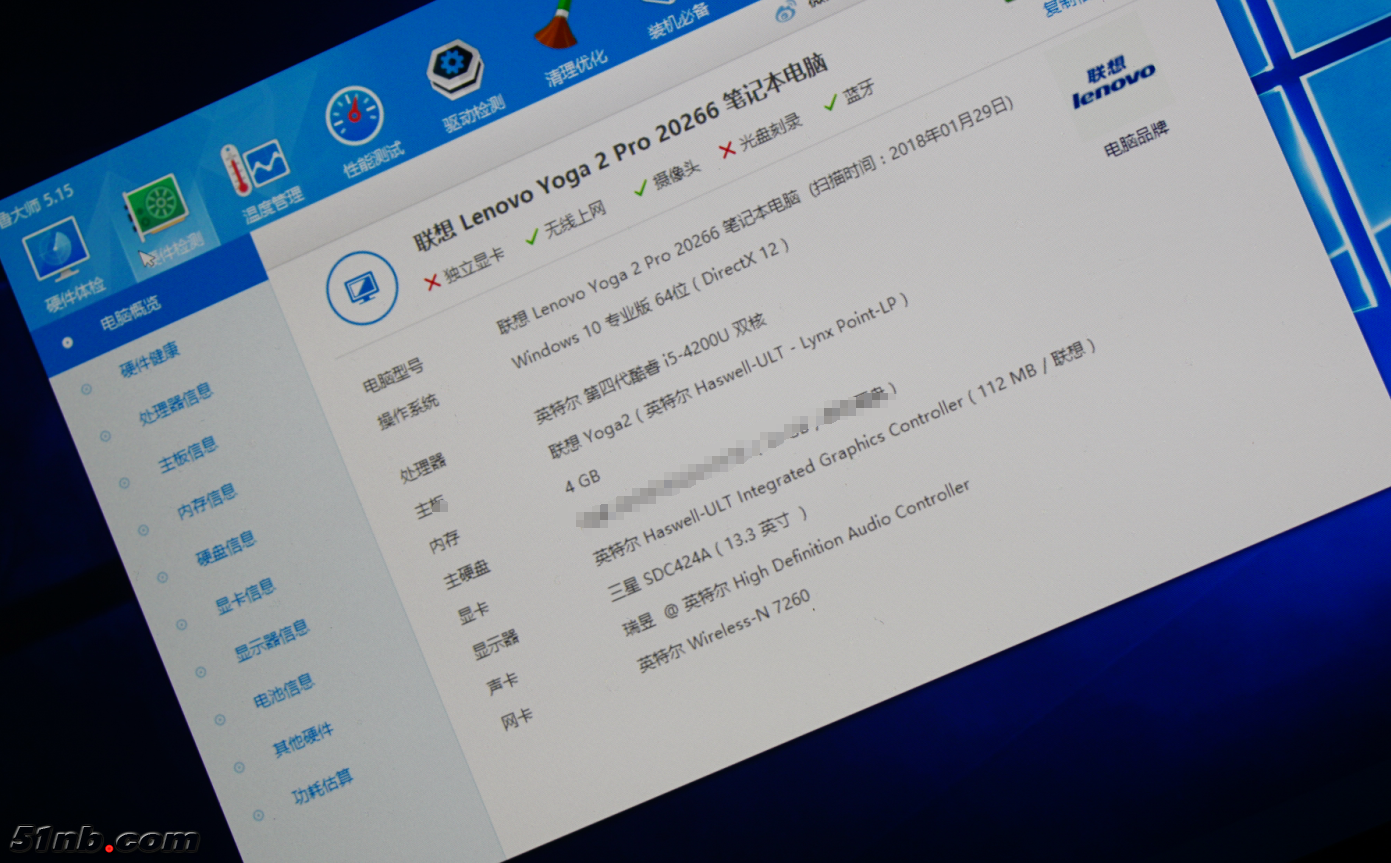
Task: Open 主板信息 in the sidebar
Action: point(188,456)
